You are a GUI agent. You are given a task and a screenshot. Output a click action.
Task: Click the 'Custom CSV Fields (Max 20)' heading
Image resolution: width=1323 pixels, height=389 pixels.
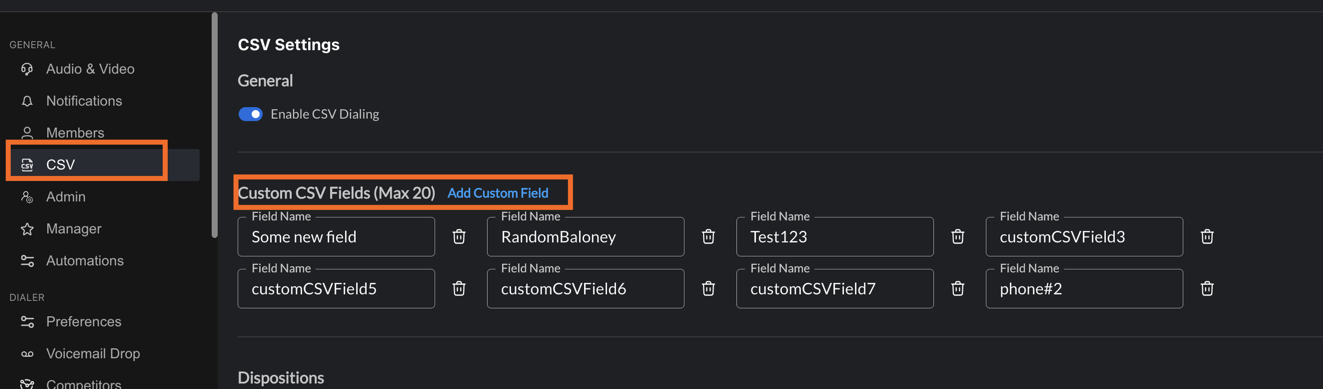coord(336,193)
